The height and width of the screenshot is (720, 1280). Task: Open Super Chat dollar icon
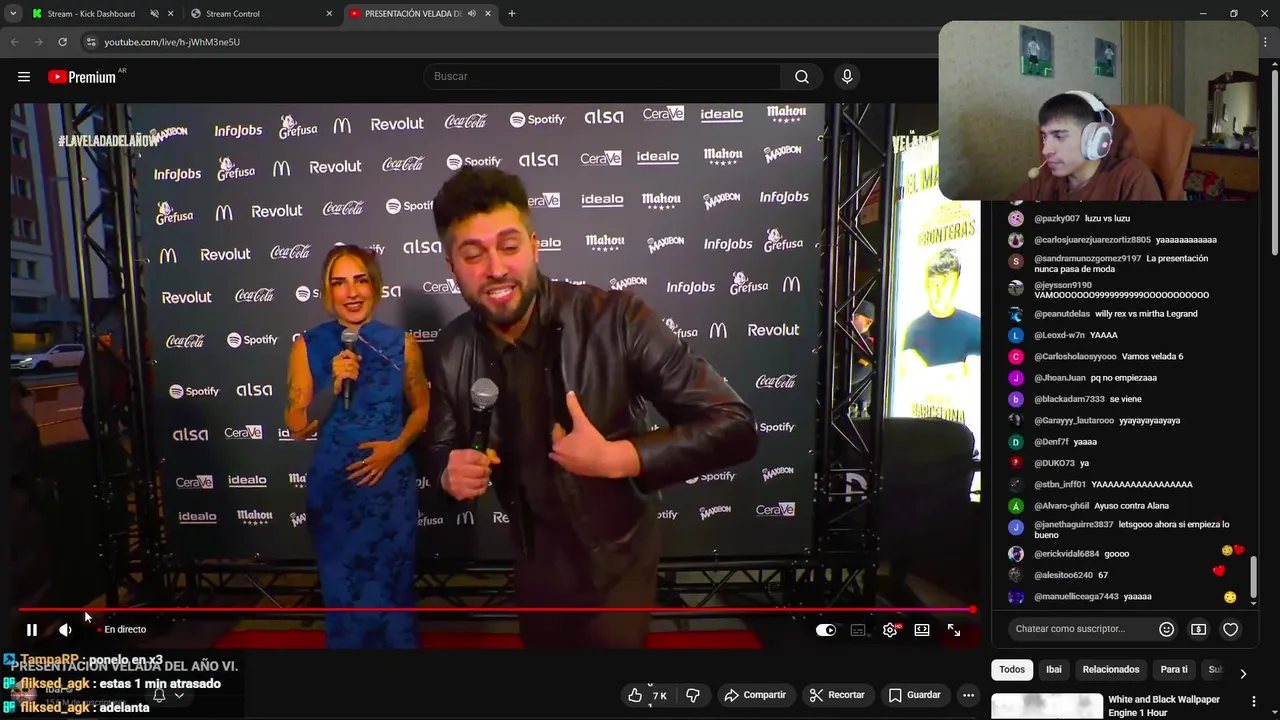tap(1198, 629)
